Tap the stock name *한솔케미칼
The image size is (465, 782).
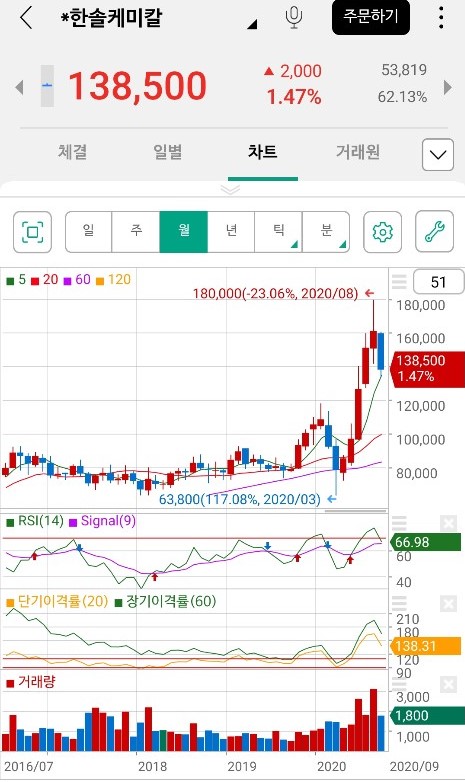coord(111,18)
